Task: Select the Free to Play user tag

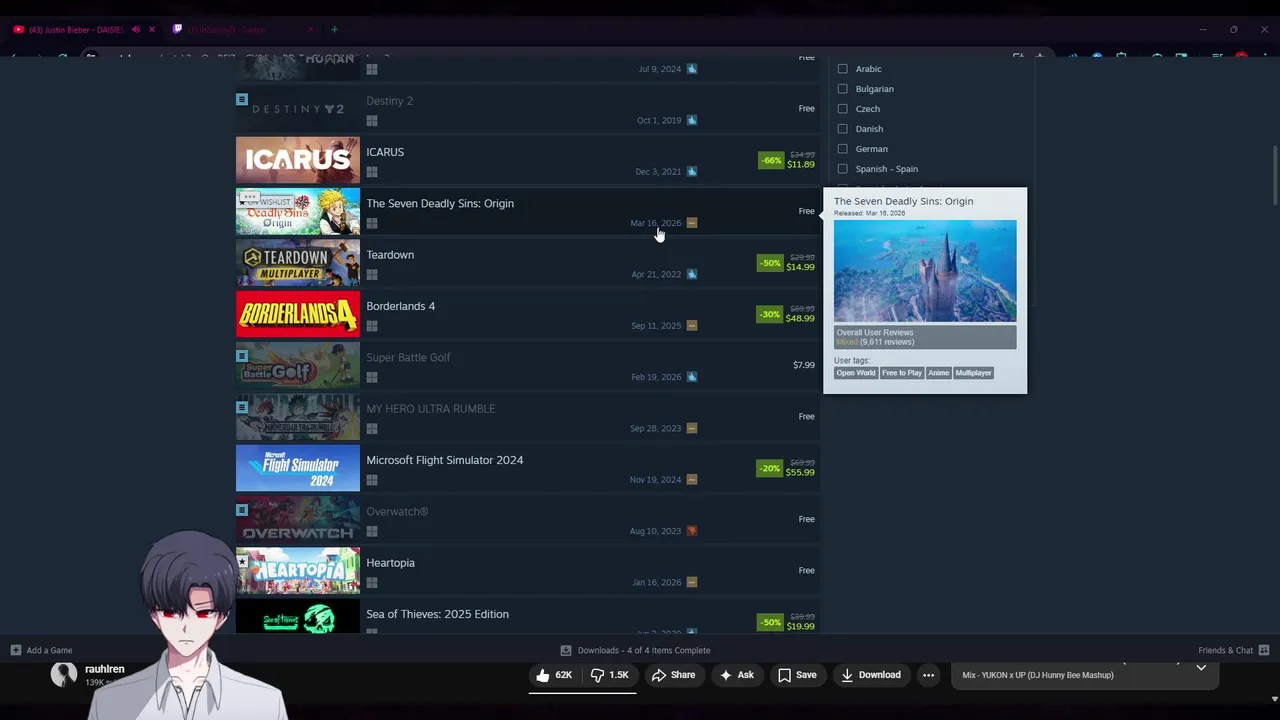Action: click(x=902, y=373)
